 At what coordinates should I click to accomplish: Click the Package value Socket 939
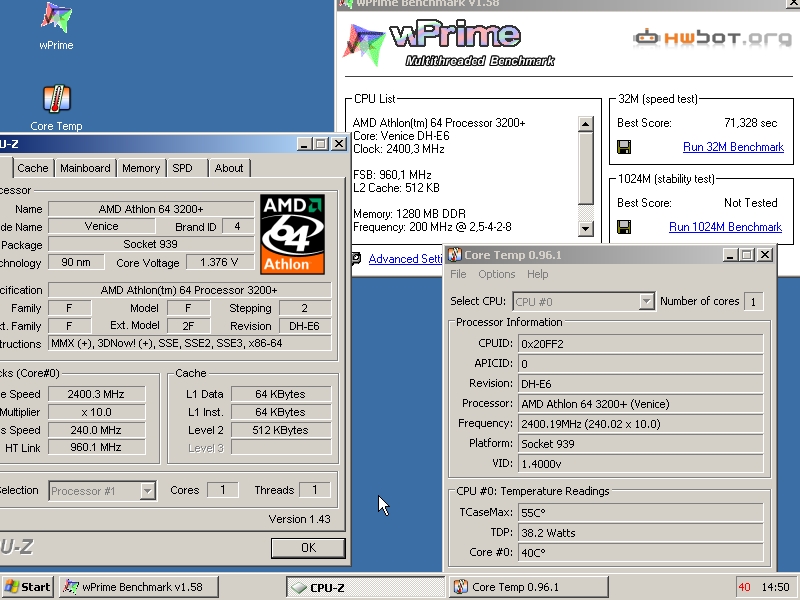pos(151,244)
